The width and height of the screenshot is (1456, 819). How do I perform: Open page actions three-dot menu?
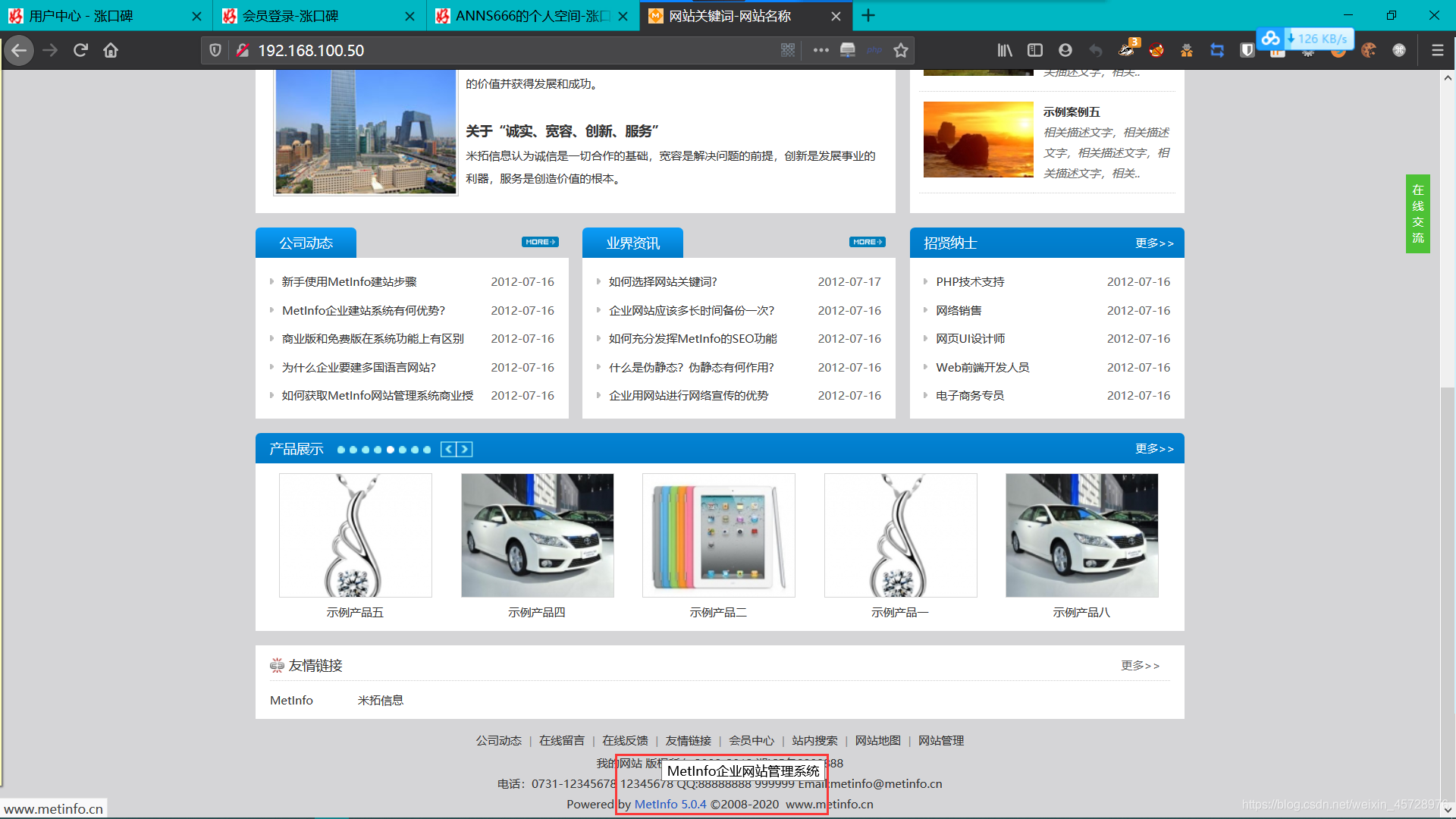click(x=821, y=50)
